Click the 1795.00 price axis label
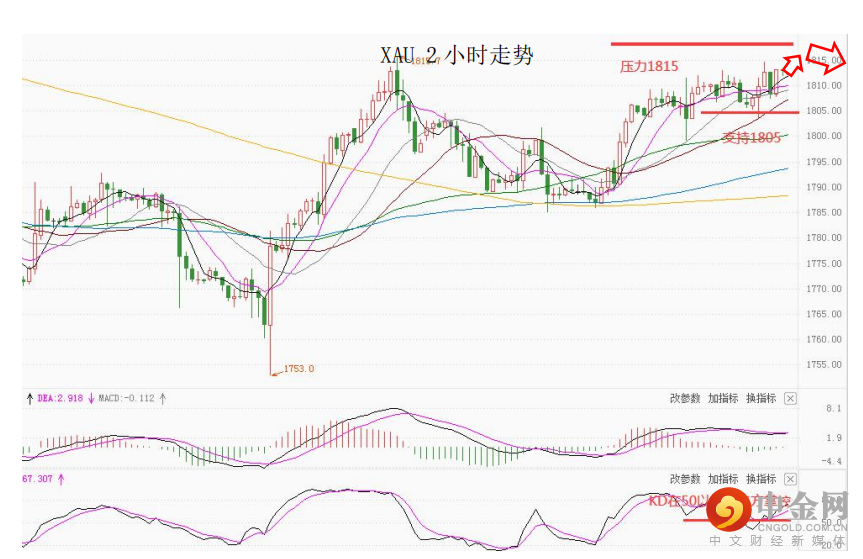Screen dimensions: 863x559 [x=824, y=162]
